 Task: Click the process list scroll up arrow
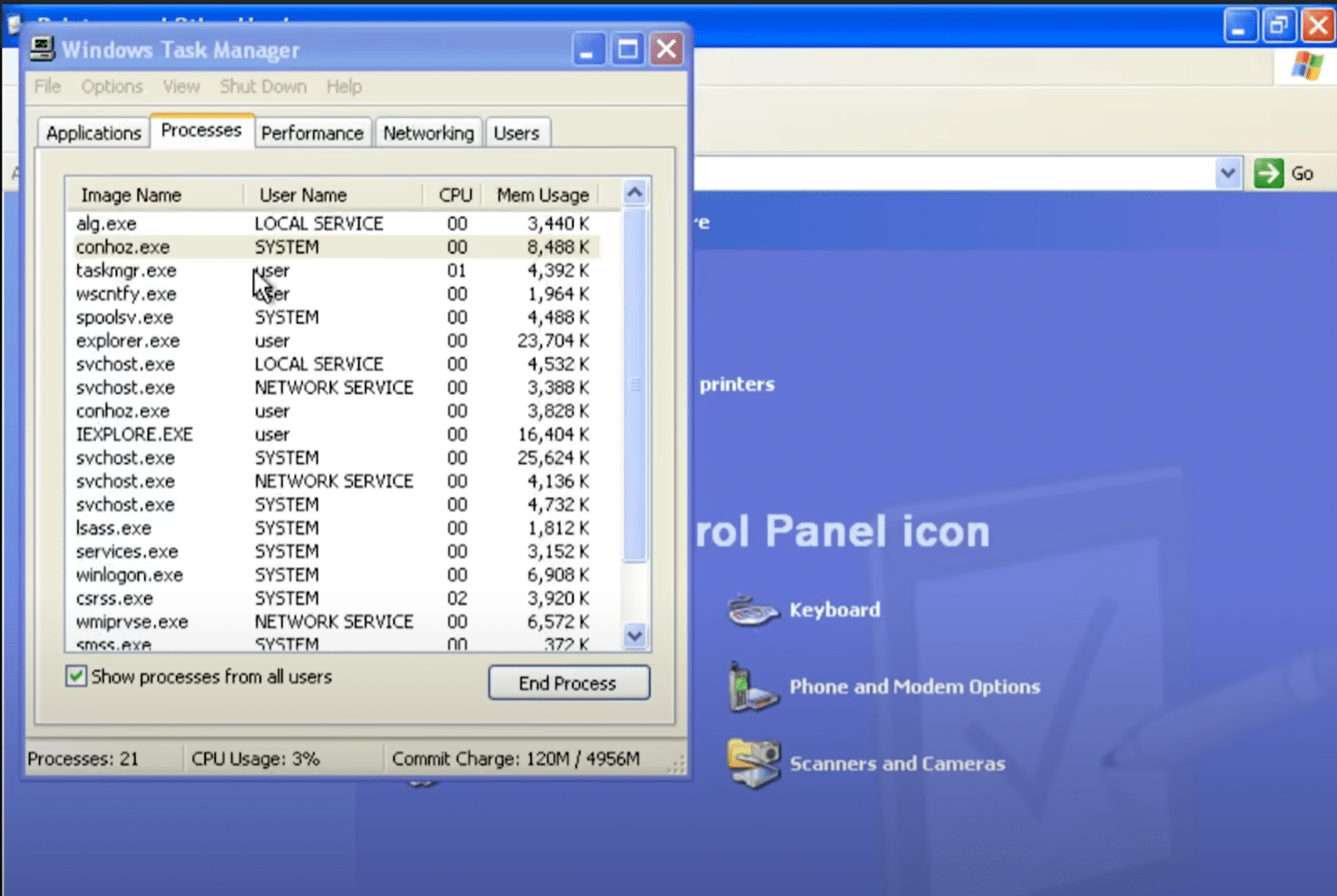click(634, 192)
